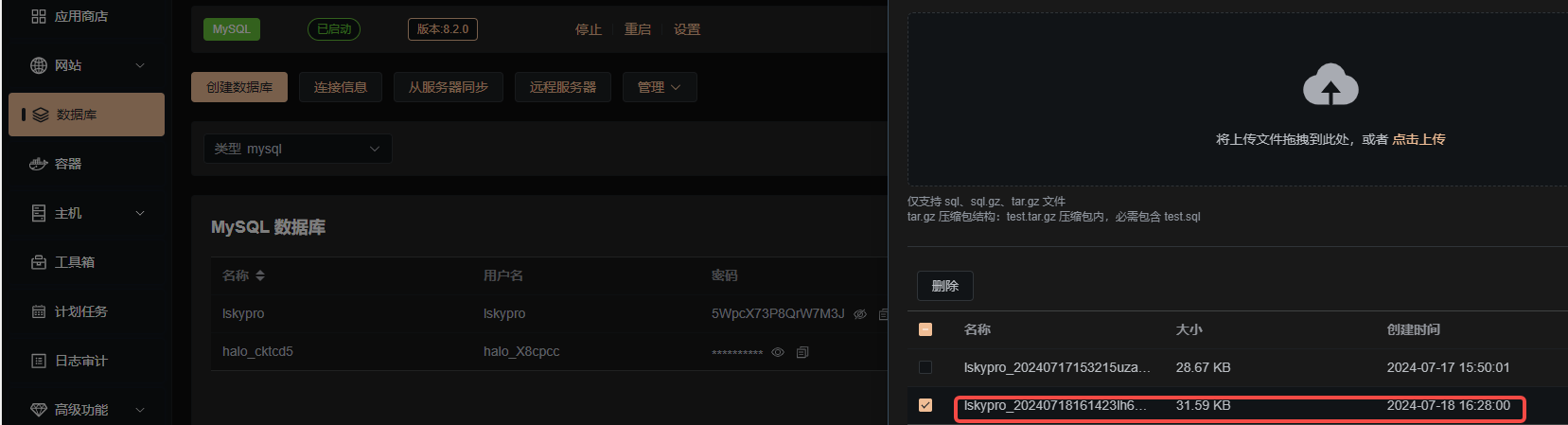Screen dimensions: 1568x425
Task: Copy the halo_cktcd5 password with copy icon
Action: (802, 352)
